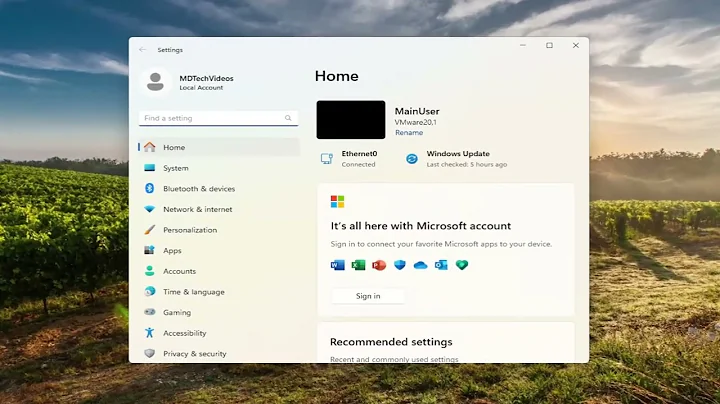720x404 pixels.
Task: Click the Local Account label
Action: (201, 88)
